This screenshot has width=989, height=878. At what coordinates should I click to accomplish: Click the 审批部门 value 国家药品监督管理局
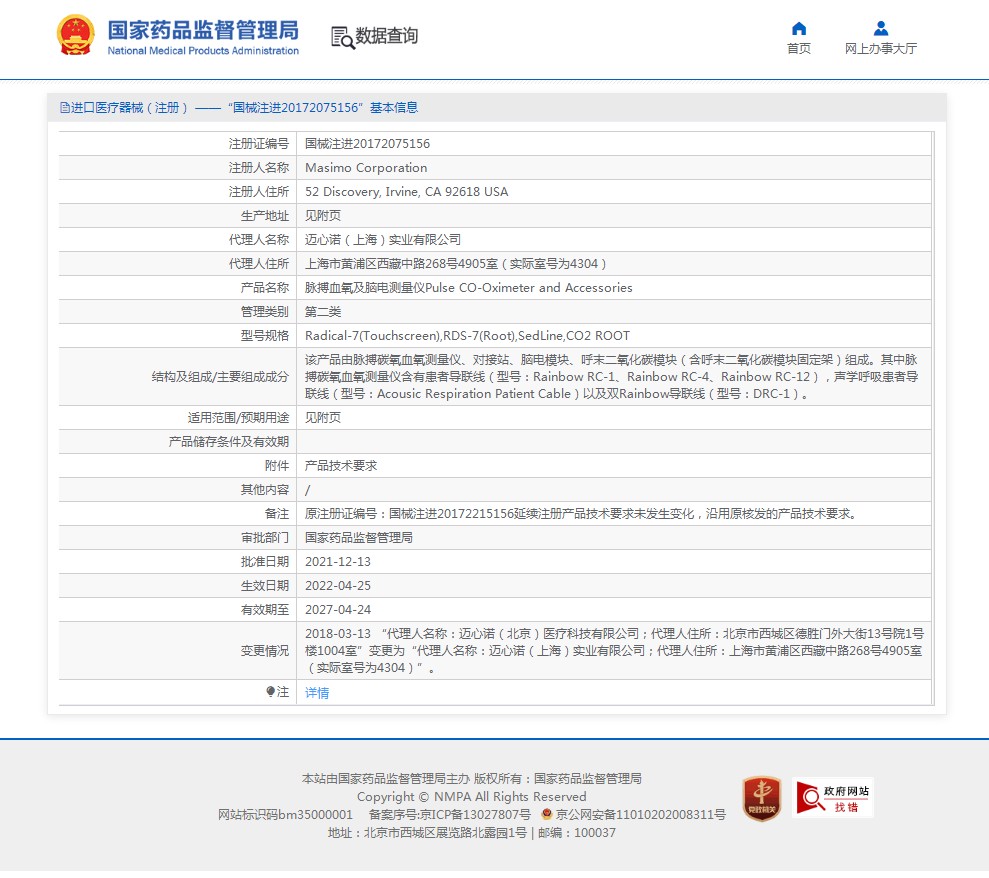tap(359, 537)
